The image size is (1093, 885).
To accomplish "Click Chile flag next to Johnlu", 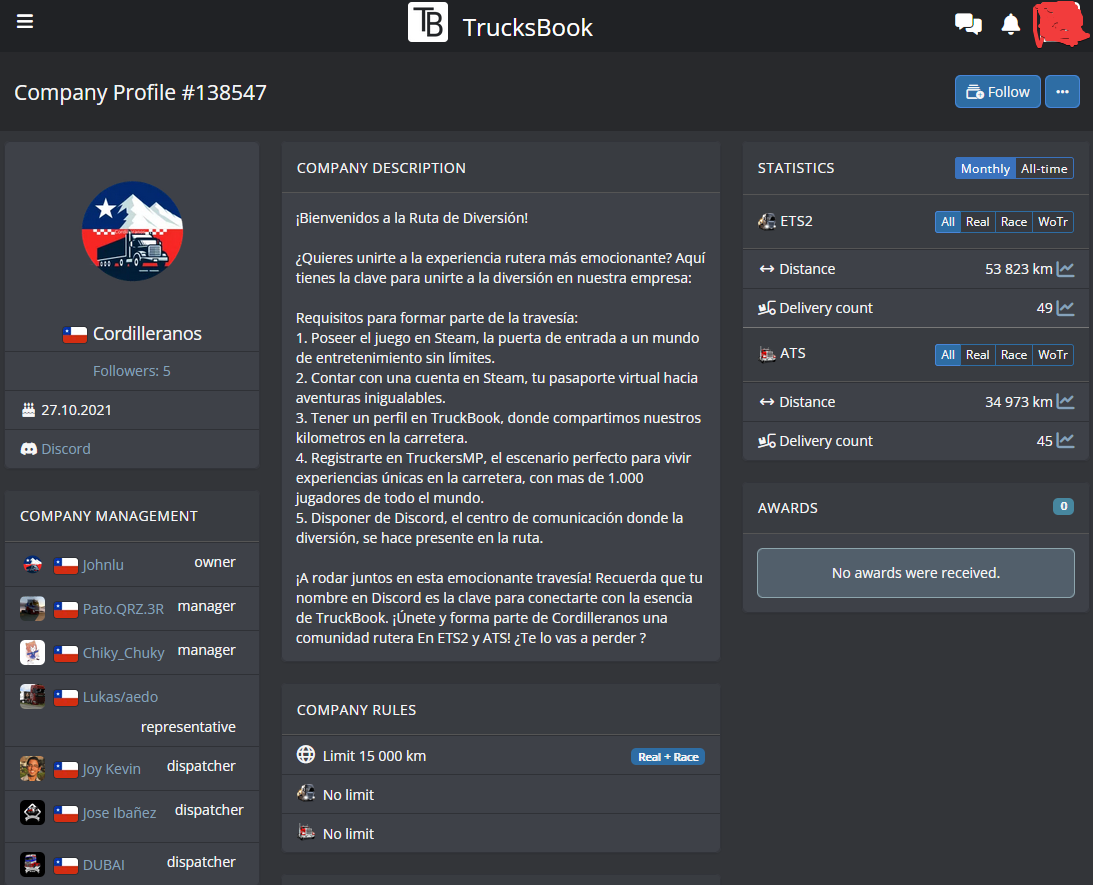I will 66,565.
